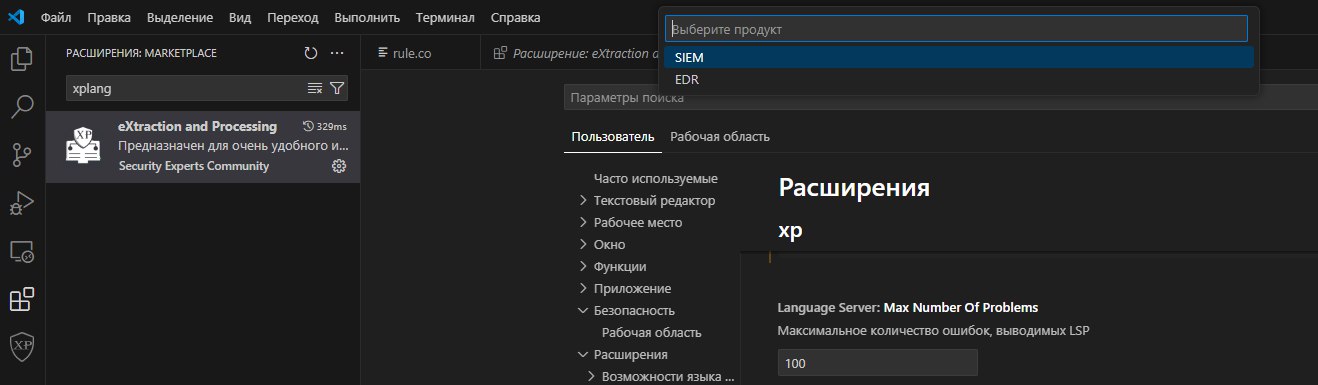Open the Терминал menu
1318x385 pixels.
445,18
